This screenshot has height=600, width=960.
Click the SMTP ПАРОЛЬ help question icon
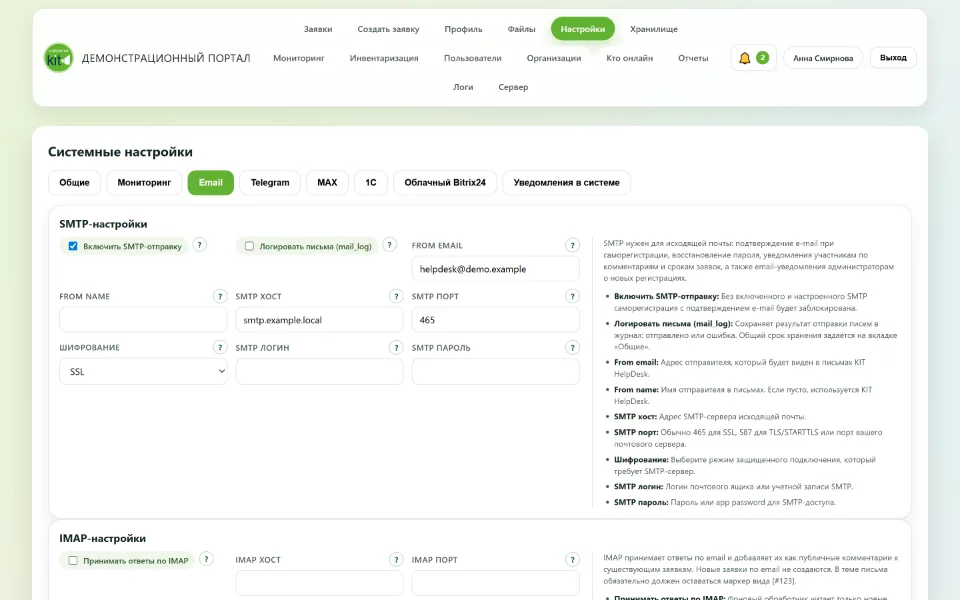coord(572,348)
